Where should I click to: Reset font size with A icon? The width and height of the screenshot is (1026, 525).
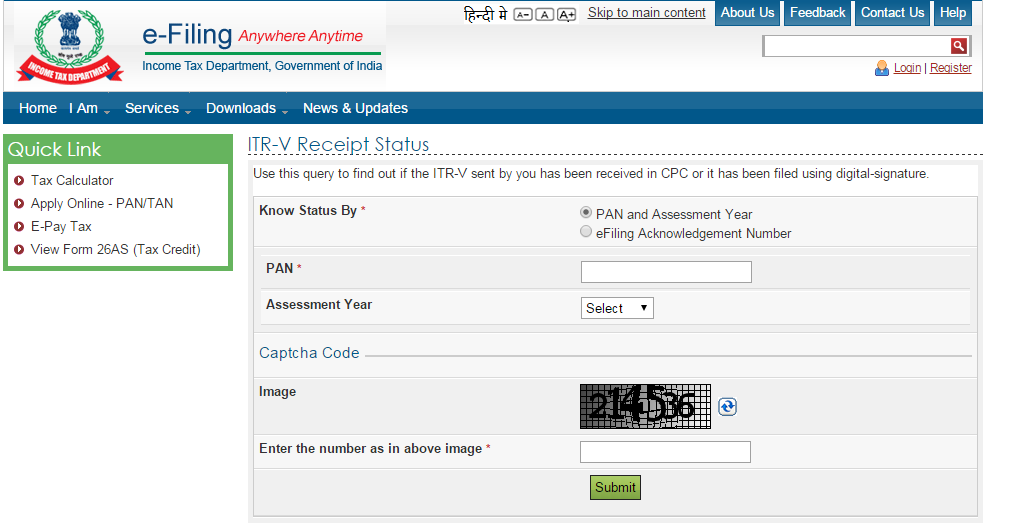[544, 14]
